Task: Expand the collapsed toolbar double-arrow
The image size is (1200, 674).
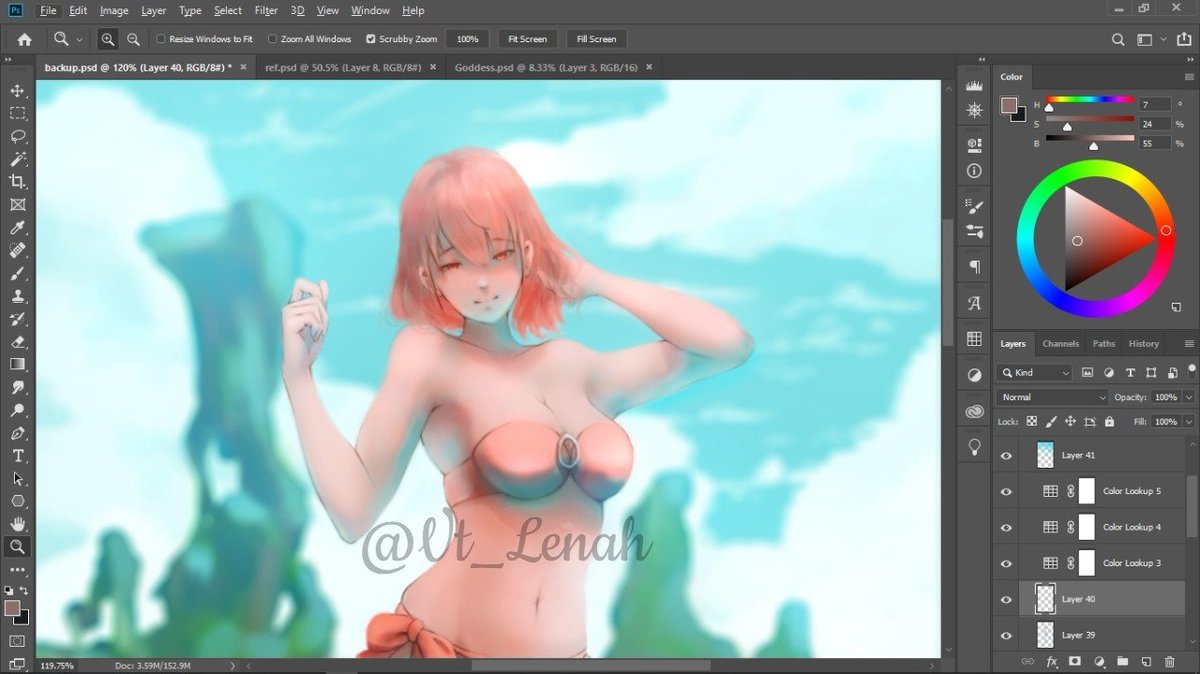Action: (8, 62)
